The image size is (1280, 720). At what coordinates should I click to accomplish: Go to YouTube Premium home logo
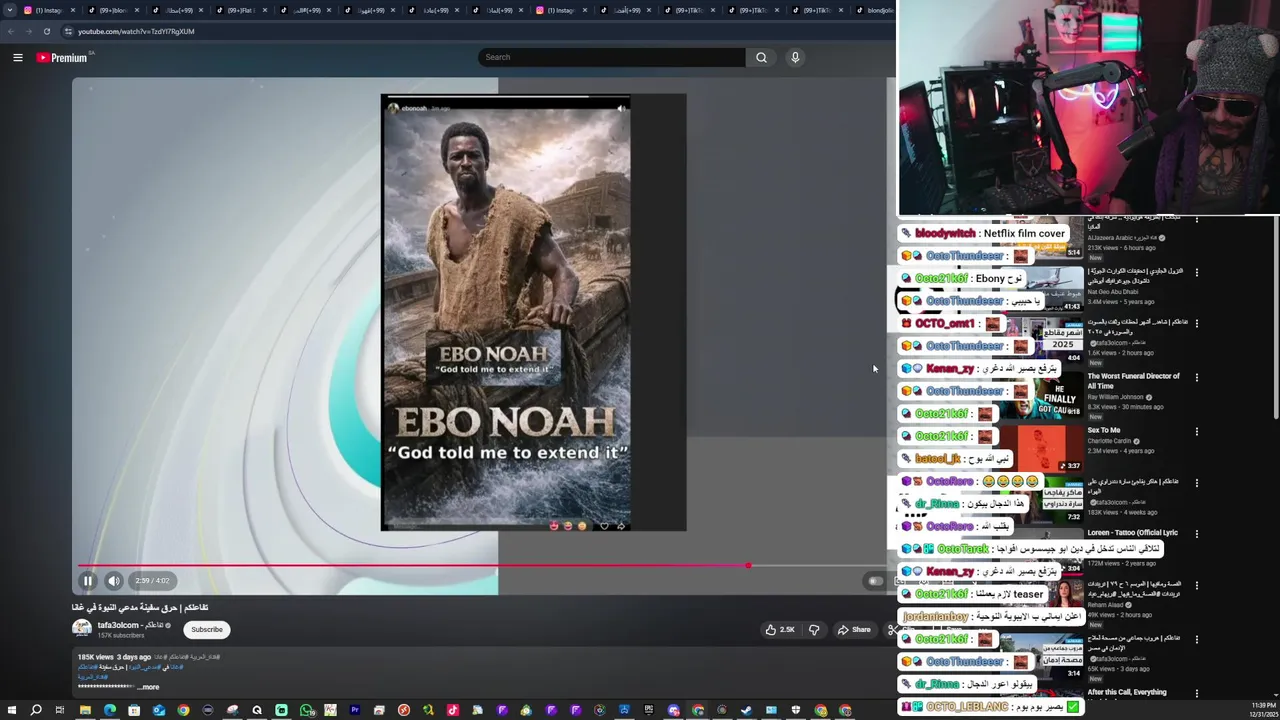tap(62, 58)
